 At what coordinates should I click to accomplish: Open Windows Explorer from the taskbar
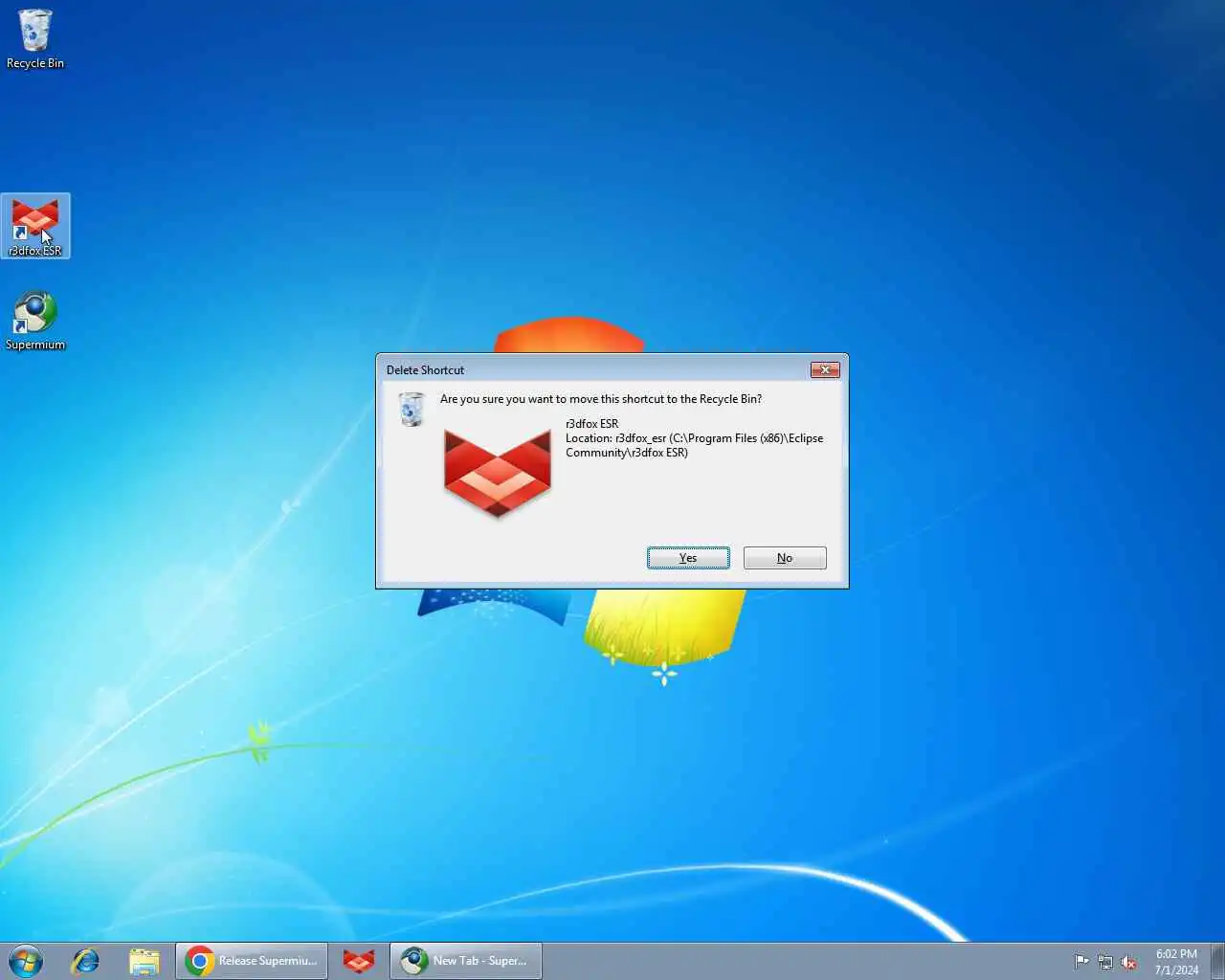click(145, 961)
